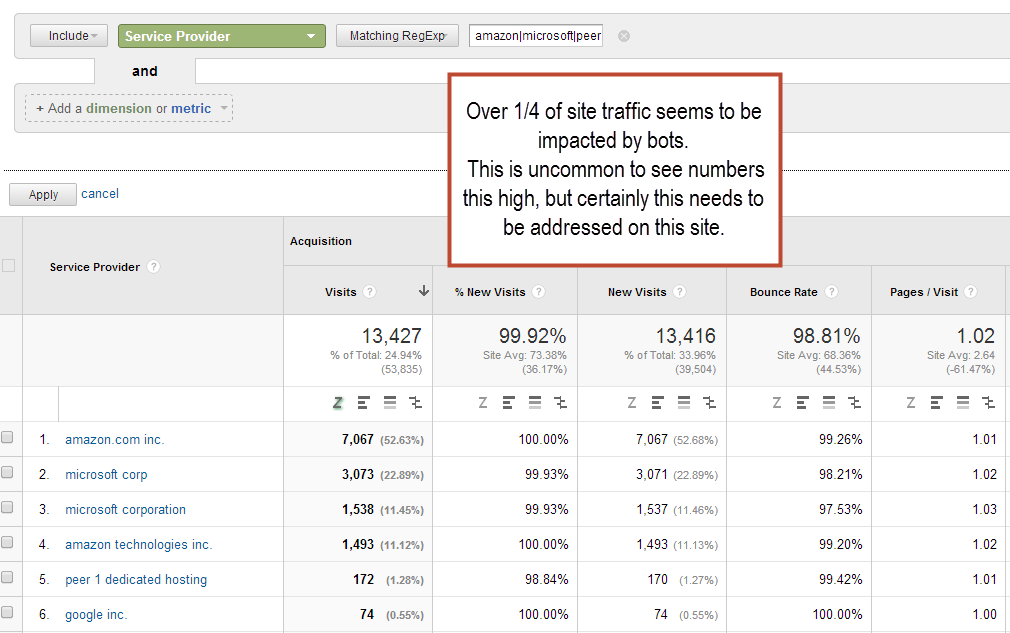Viewport: 1010px width, 633px height.
Task: Open help icon next to % New Visits
Action: point(539,292)
